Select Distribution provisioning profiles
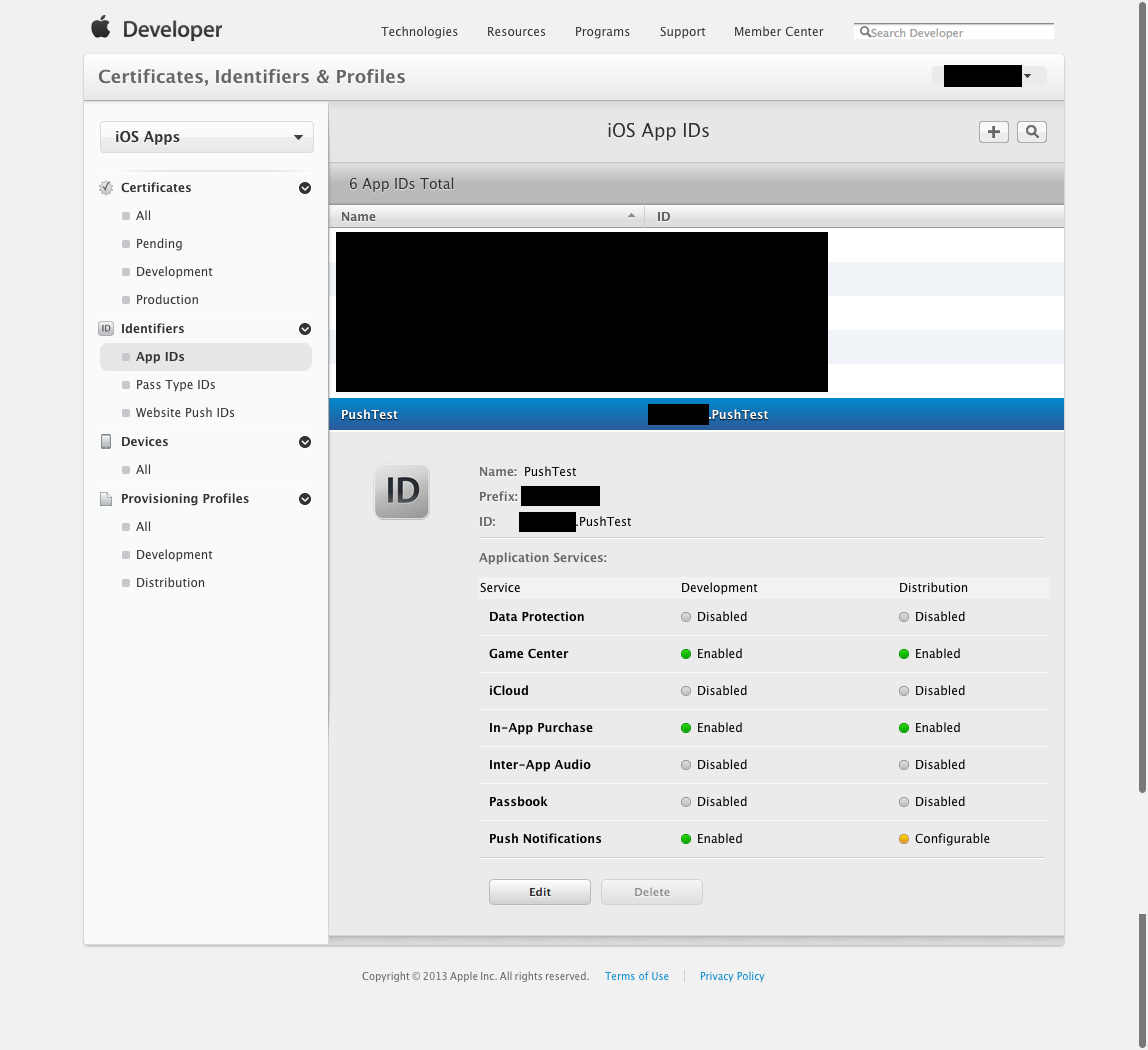This screenshot has width=1148, height=1050. pos(170,582)
